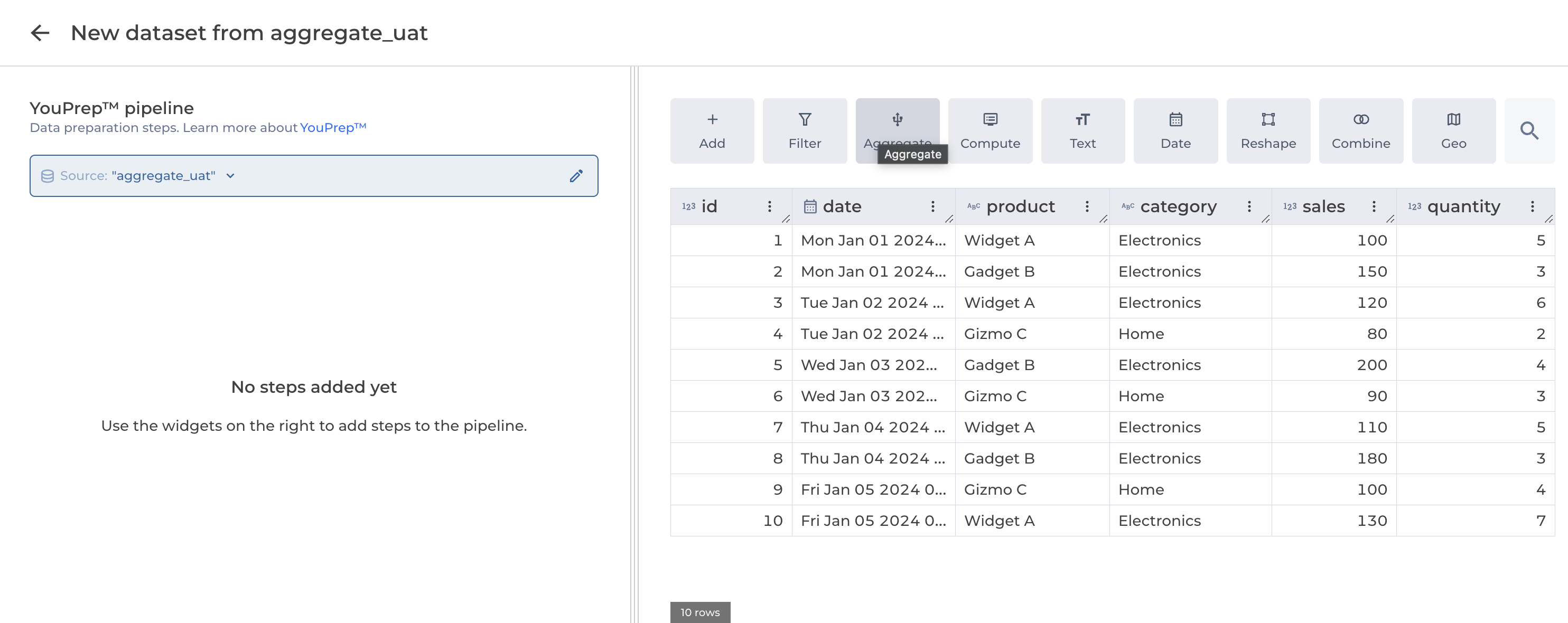Click the Widget A cell in row 1
Viewport: 1568px width, 623px height.
999,240
